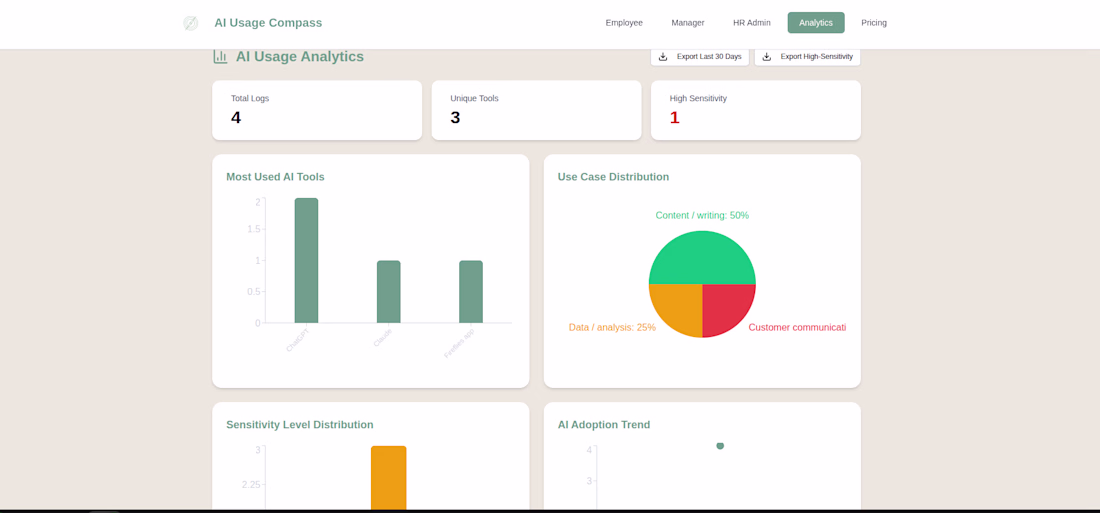Click the download icon on Export Last 30 Days
Screen dimensions: 1100x513
click(x=663, y=57)
